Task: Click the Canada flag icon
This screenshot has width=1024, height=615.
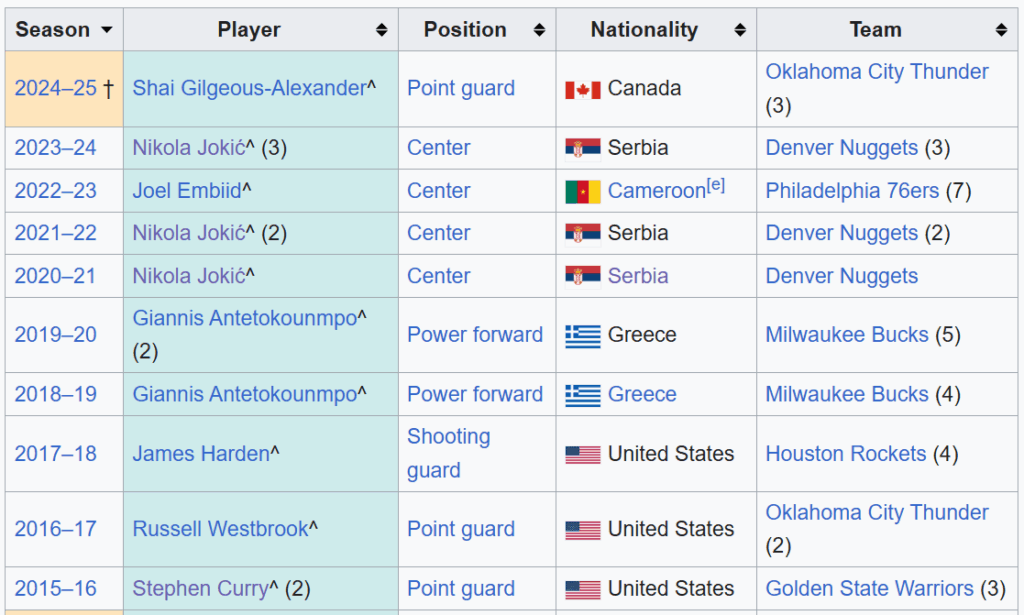Action: [x=583, y=89]
